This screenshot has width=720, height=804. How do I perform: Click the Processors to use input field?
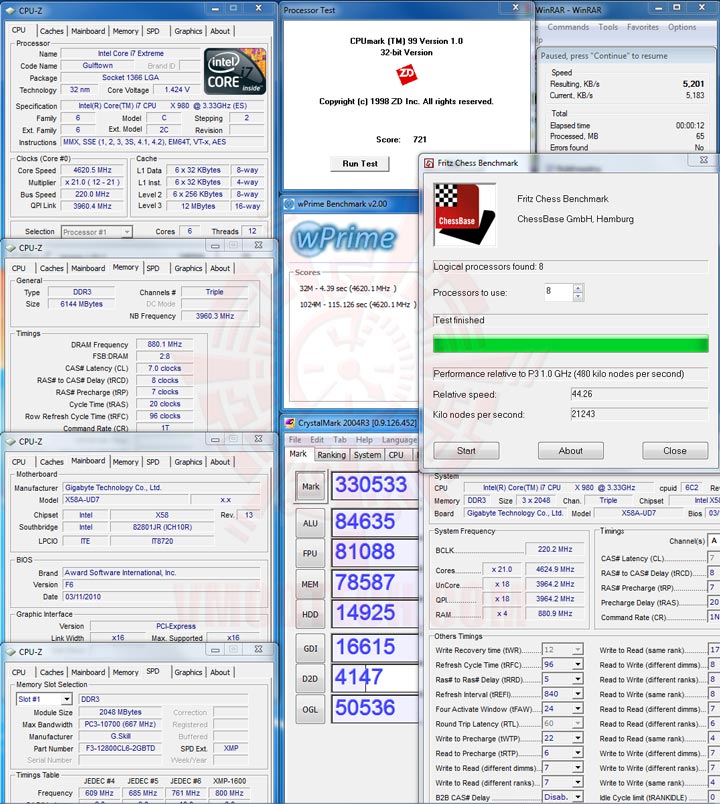point(558,292)
